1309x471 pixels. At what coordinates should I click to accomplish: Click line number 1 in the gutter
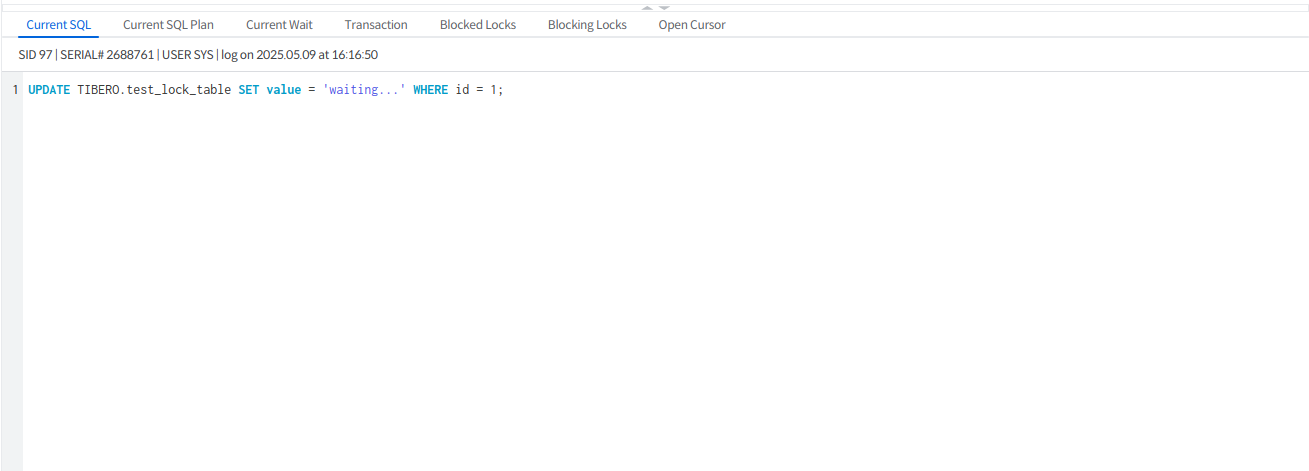coord(15,90)
